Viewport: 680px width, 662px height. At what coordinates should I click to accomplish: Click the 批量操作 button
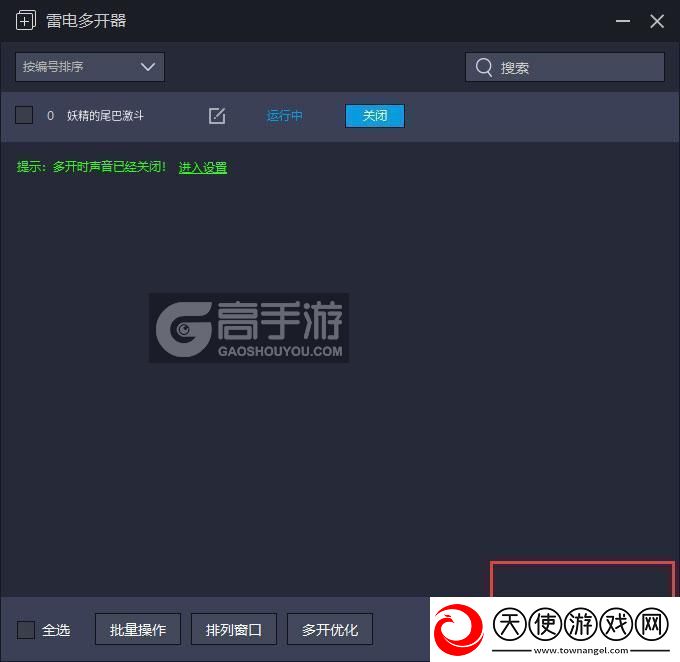[138, 629]
